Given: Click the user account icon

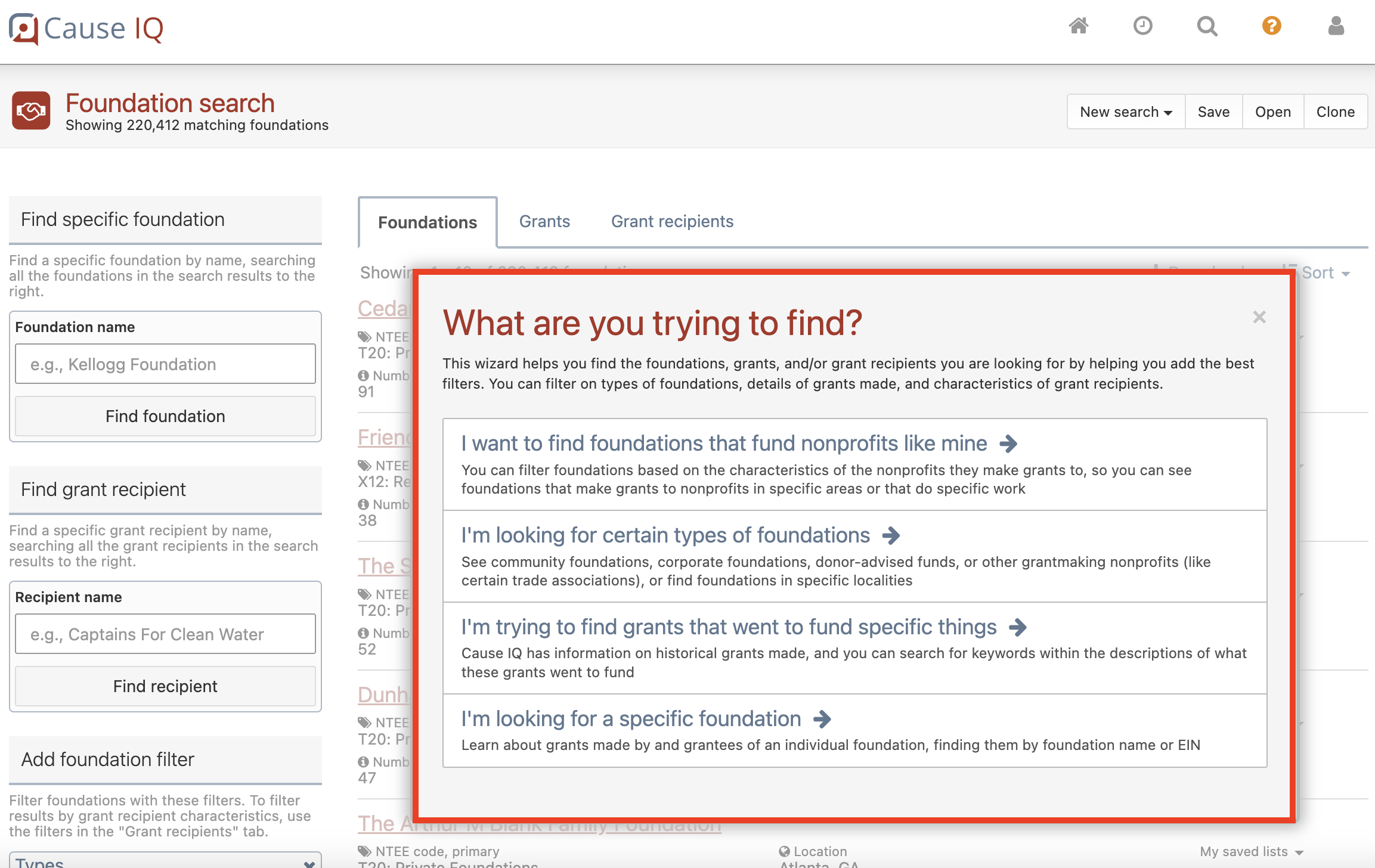Looking at the screenshot, I should coord(1336,26).
